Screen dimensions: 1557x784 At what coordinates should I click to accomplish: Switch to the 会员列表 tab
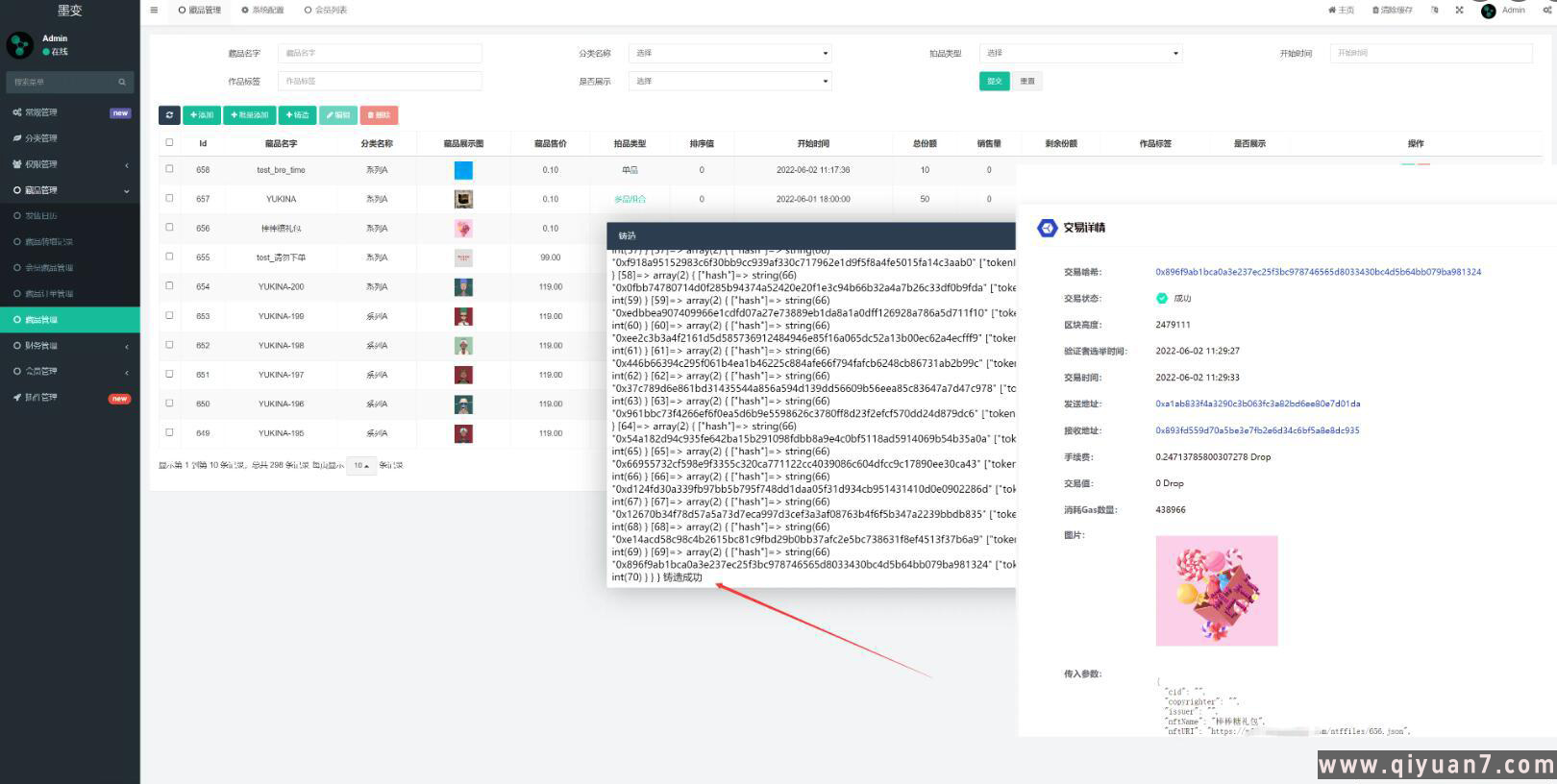[326, 11]
